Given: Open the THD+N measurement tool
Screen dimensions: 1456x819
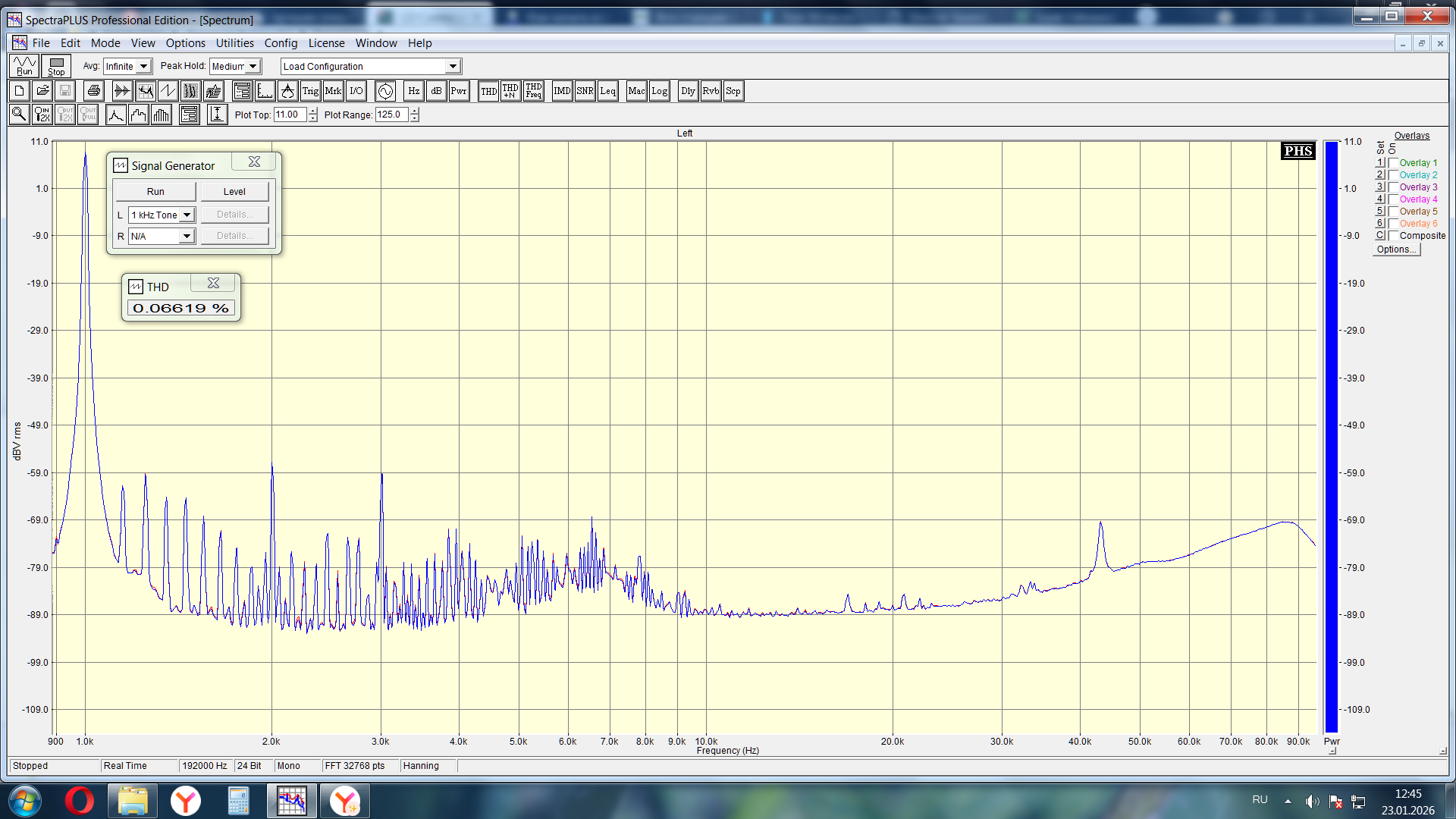Looking at the screenshot, I should [510, 92].
